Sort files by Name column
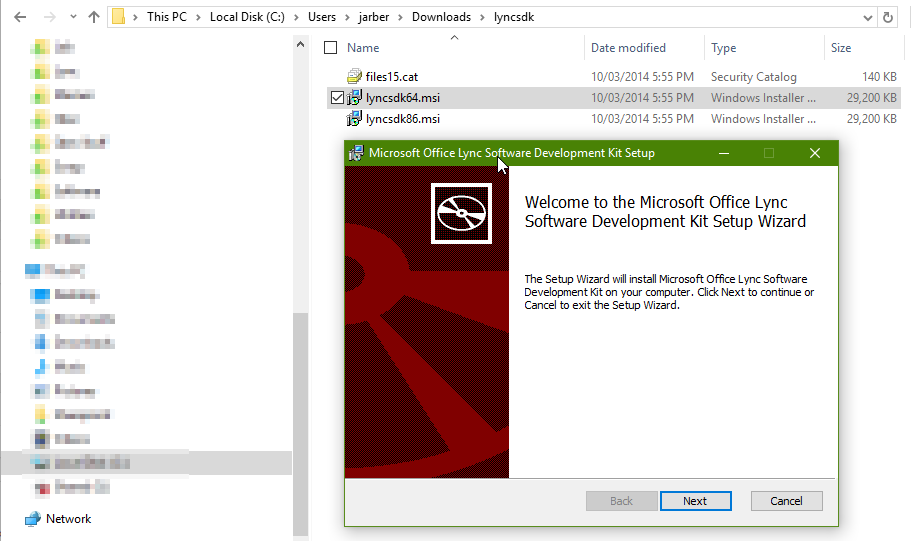The image size is (911, 541). click(x=363, y=48)
